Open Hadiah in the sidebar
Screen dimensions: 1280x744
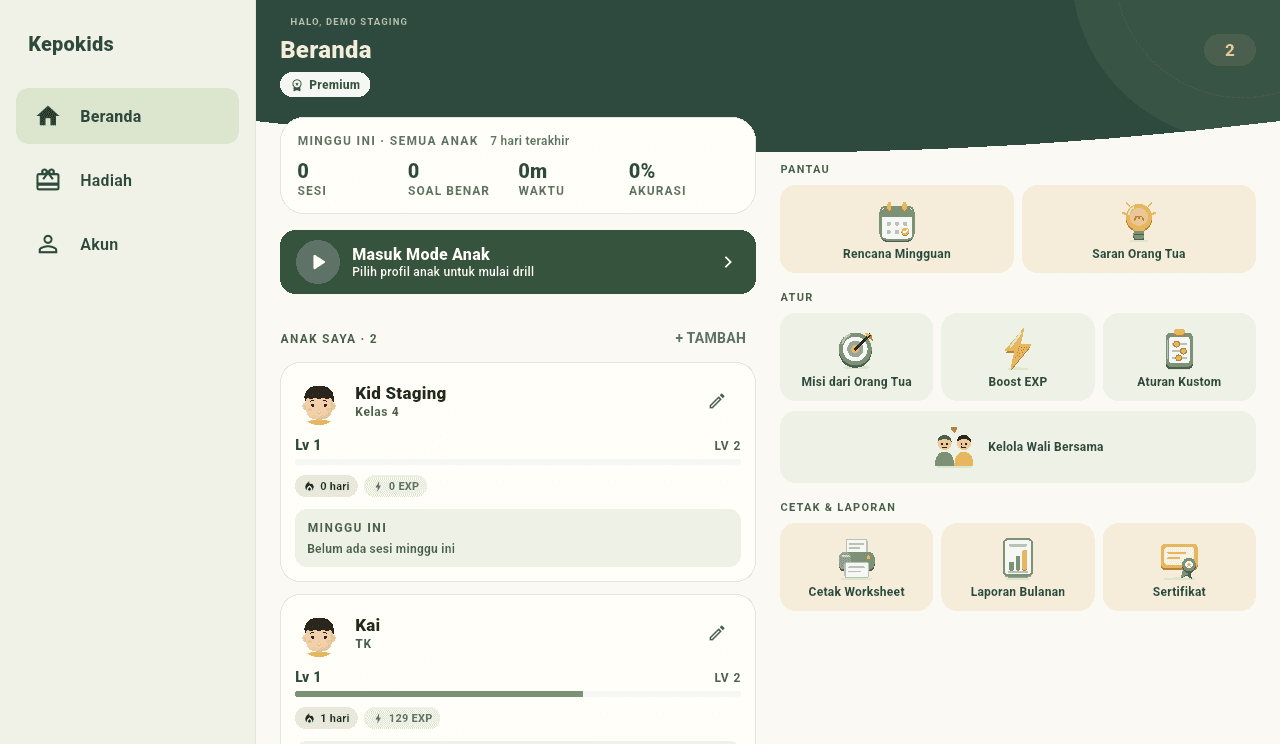pyautogui.click(x=127, y=180)
